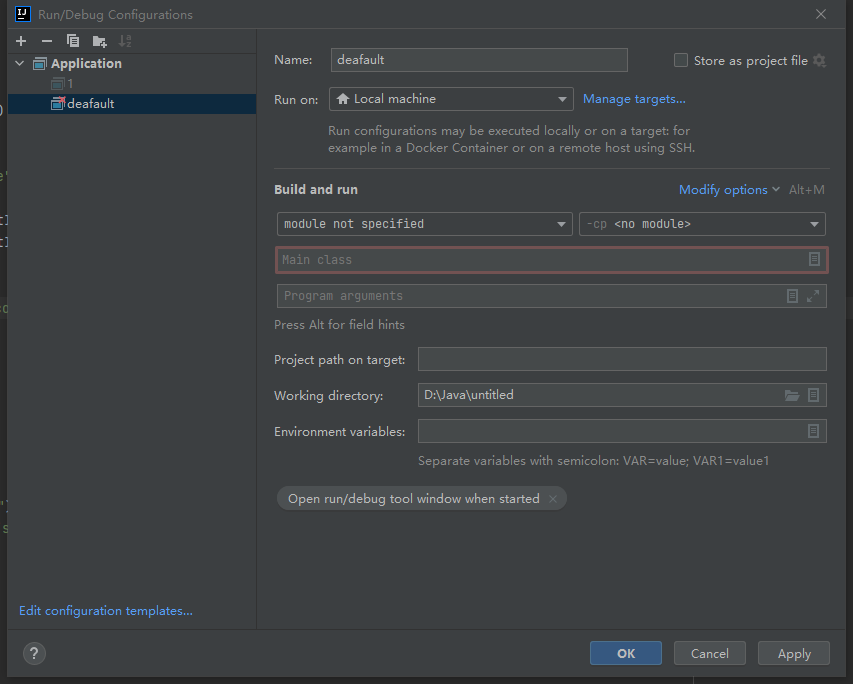
Task: Click the Environment variables edit icon
Action: tap(814, 431)
